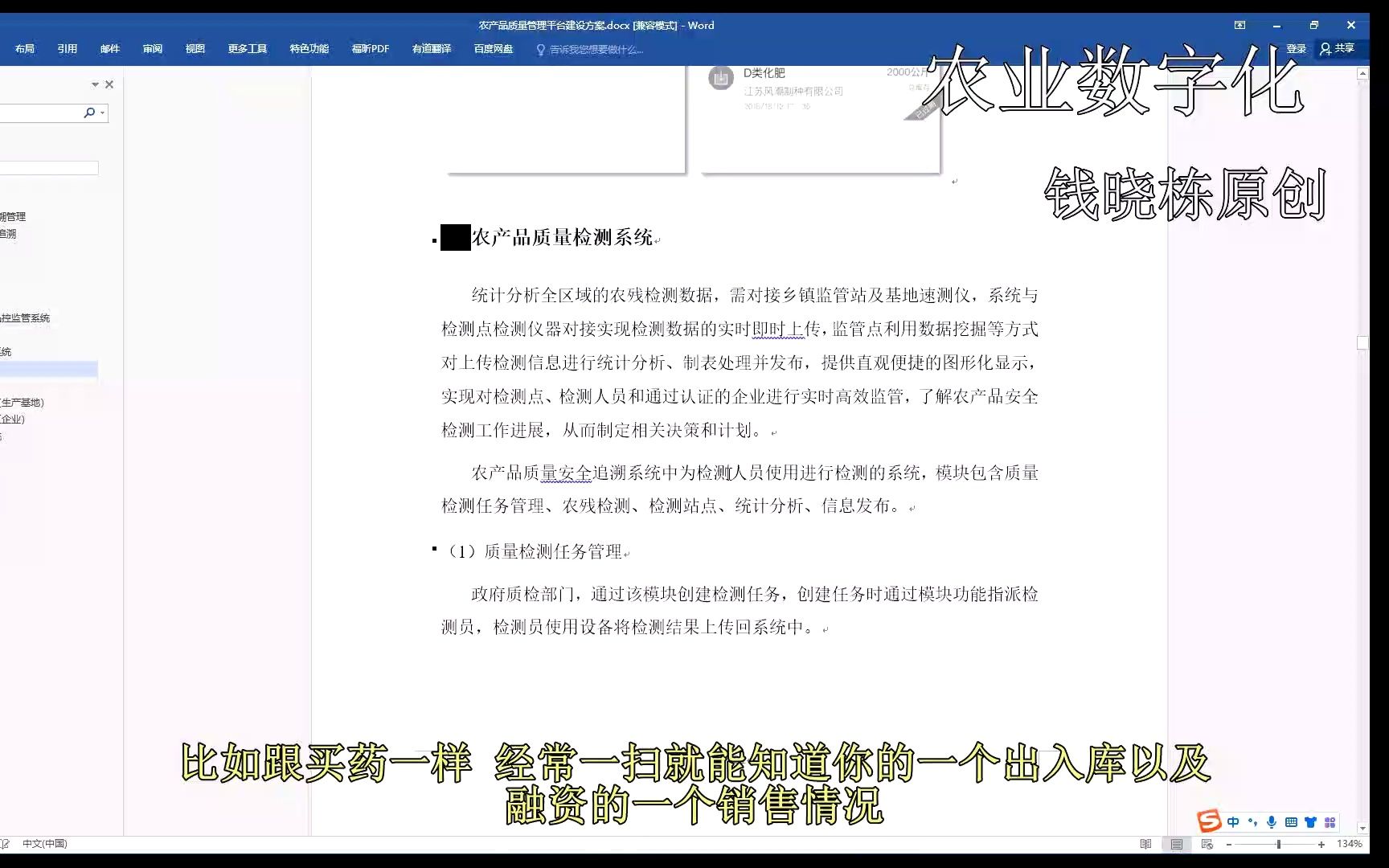Open navigation pane options dropdown arrow
The width and height of the screenshot is (1389, 868).
click(x=95, y=84)
